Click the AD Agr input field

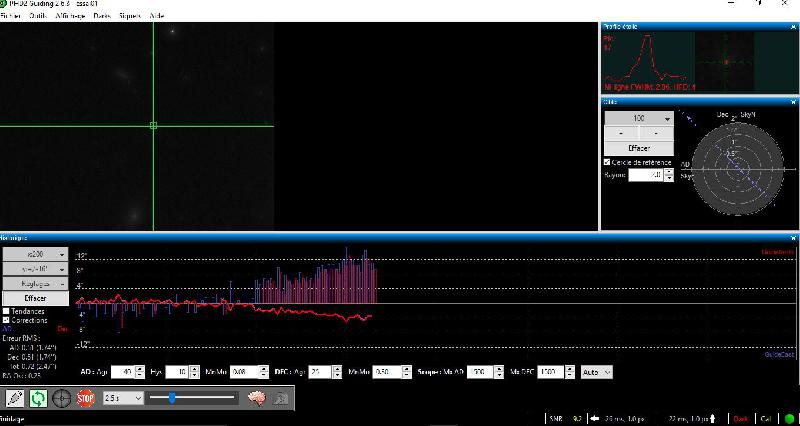pos(123,372)
